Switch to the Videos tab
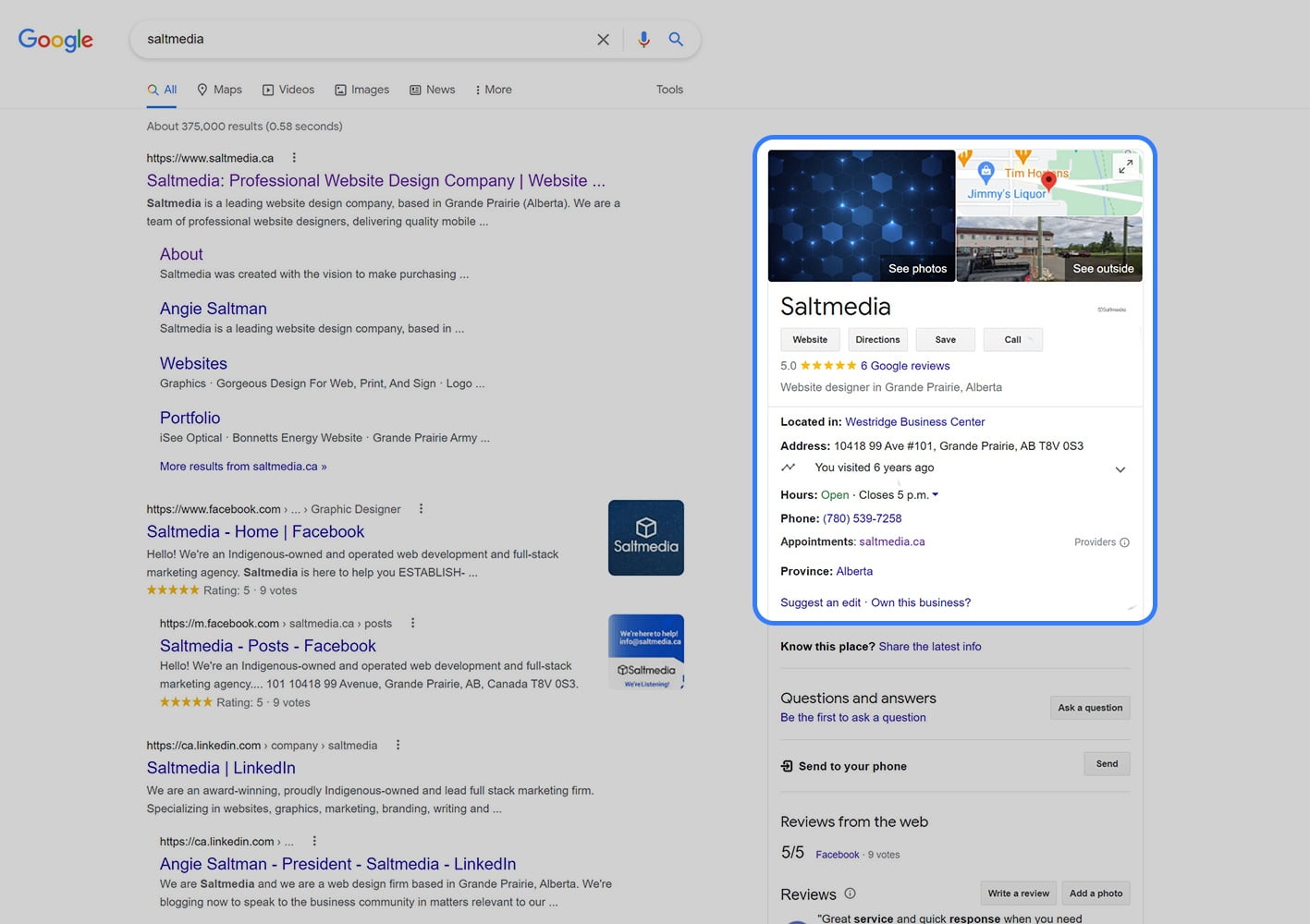Screen dimensions: 1310x924 pos(288,90)
